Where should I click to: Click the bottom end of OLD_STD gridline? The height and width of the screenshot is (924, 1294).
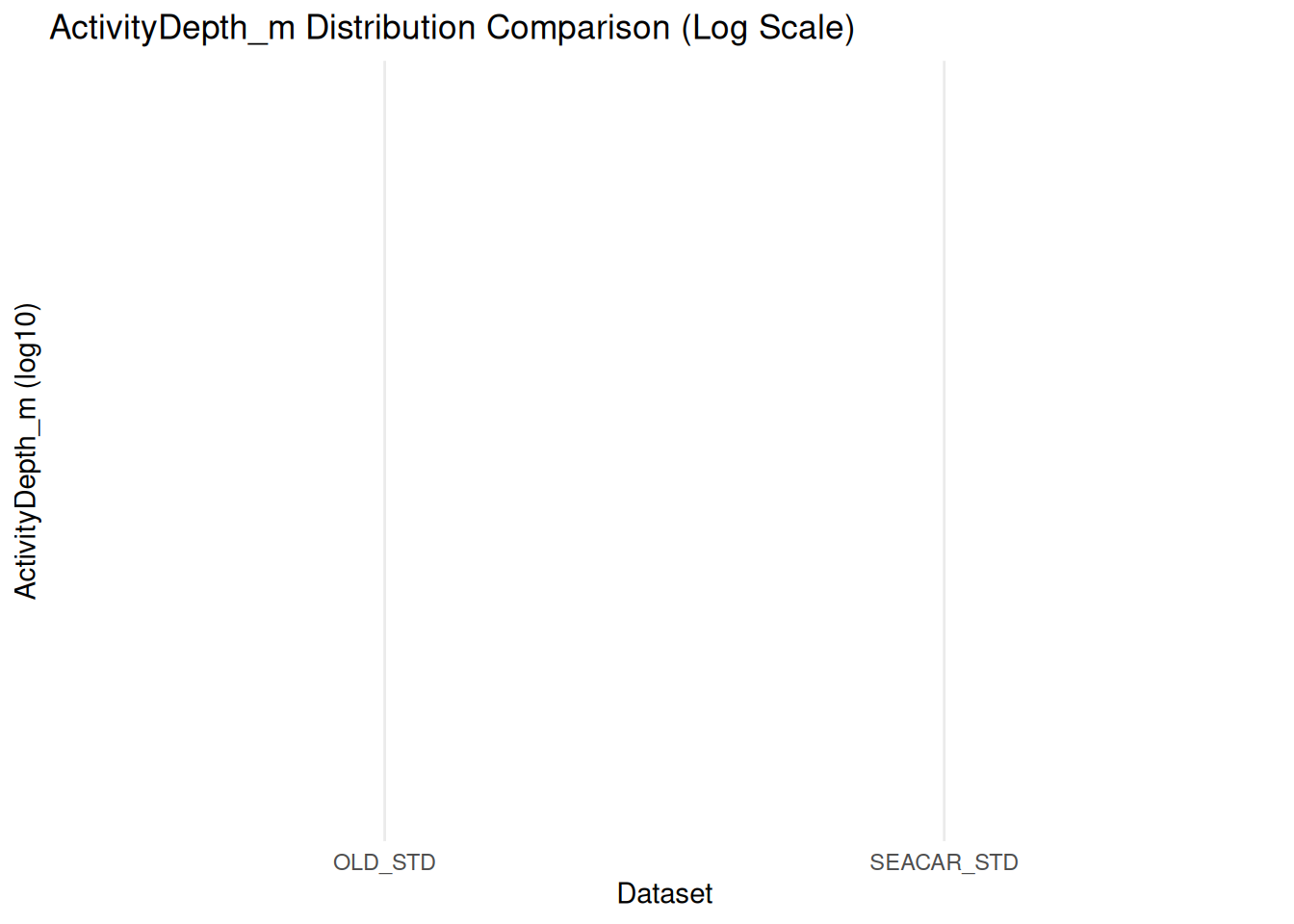pos(385,837)
